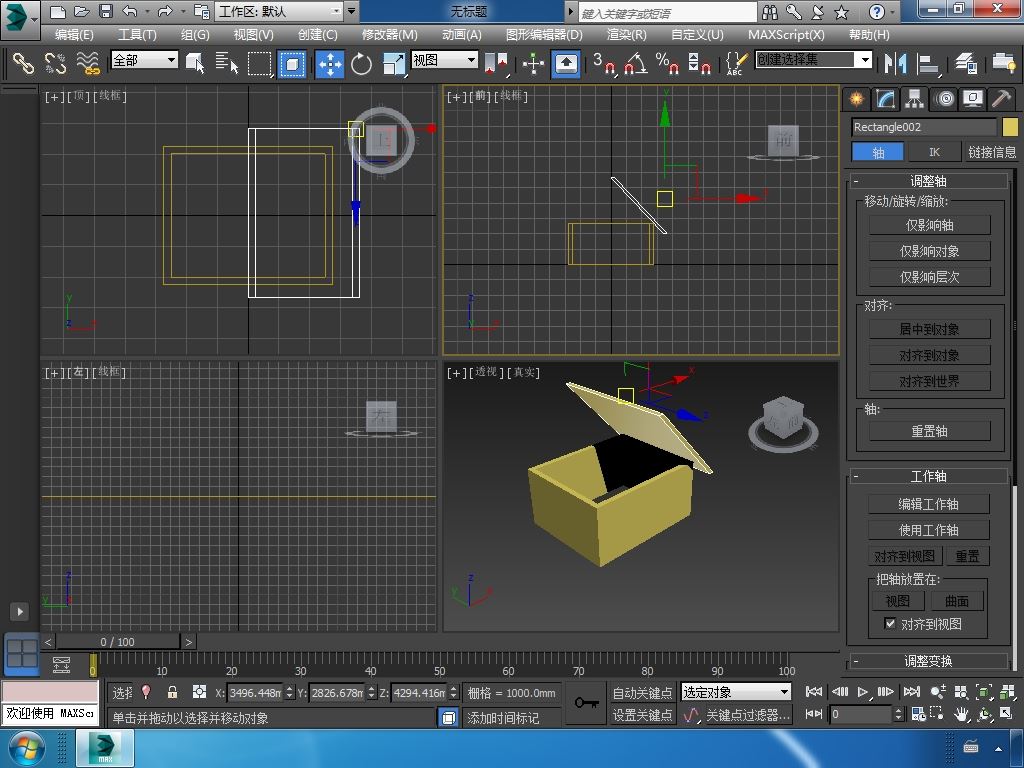Click the 自动关键点 button
1024x768 pixels.
[x=642, y=692]
